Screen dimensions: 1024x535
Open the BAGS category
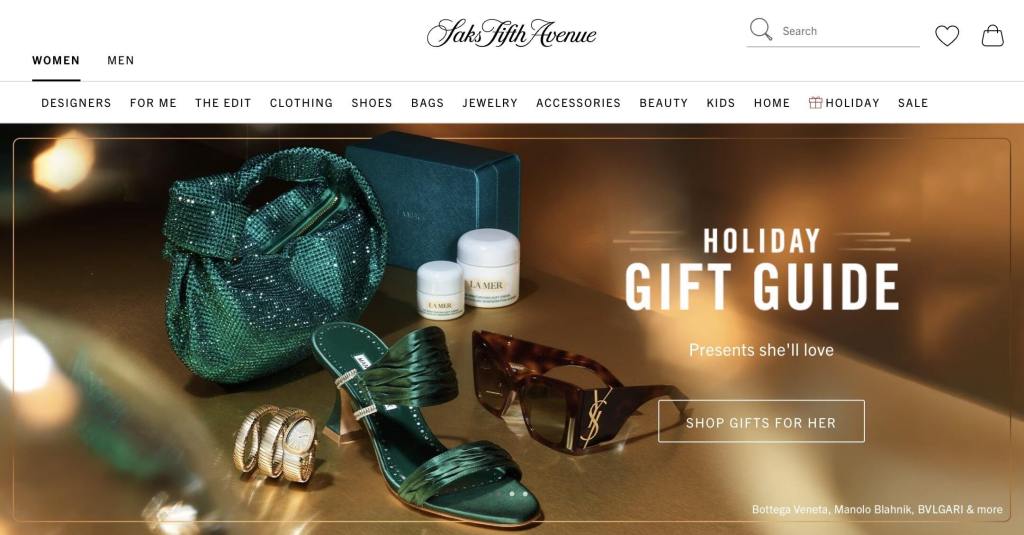point(428,103)
